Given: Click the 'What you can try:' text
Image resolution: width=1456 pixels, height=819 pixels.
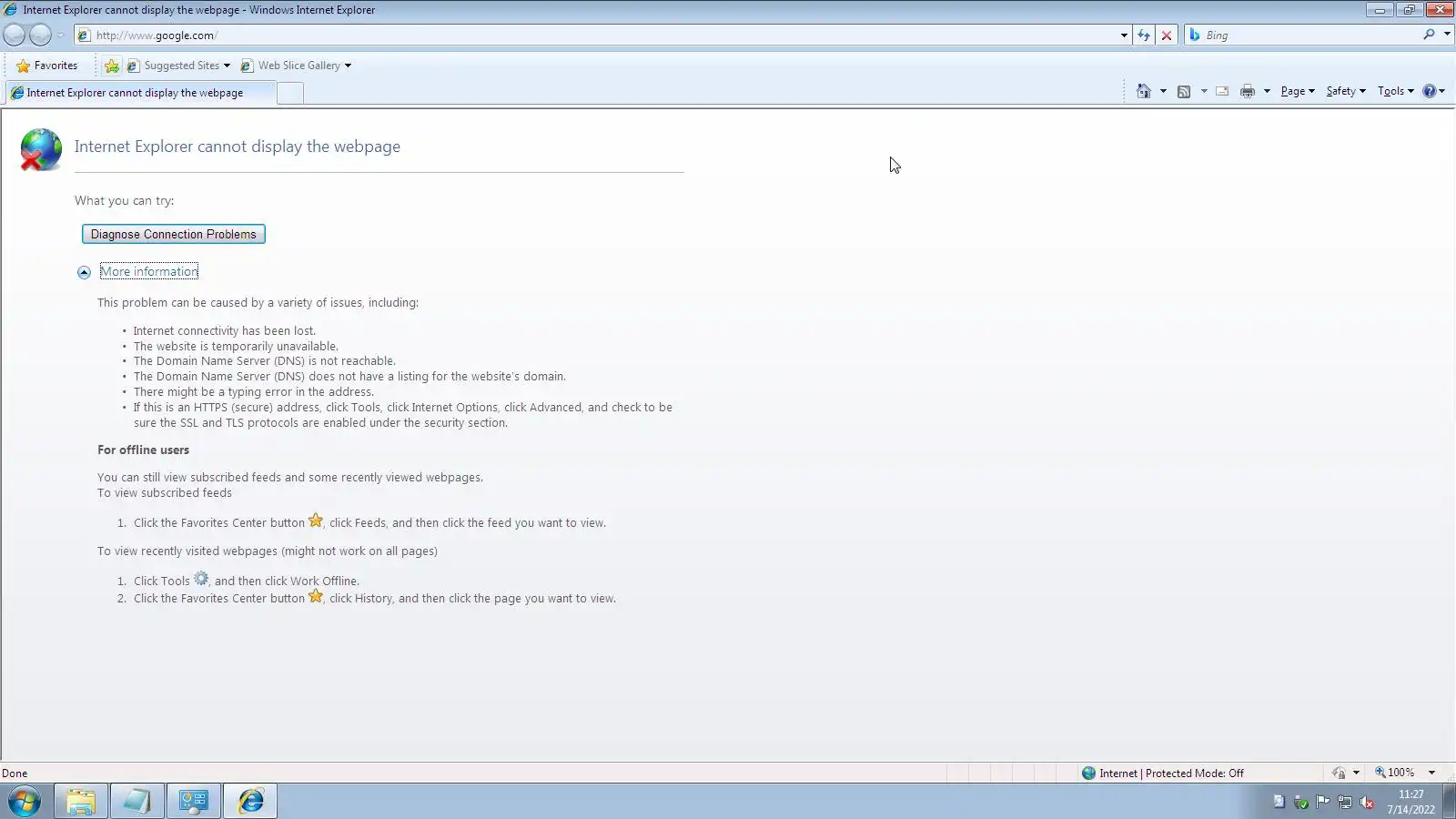Looking at the screenshot, I should 125,201.
